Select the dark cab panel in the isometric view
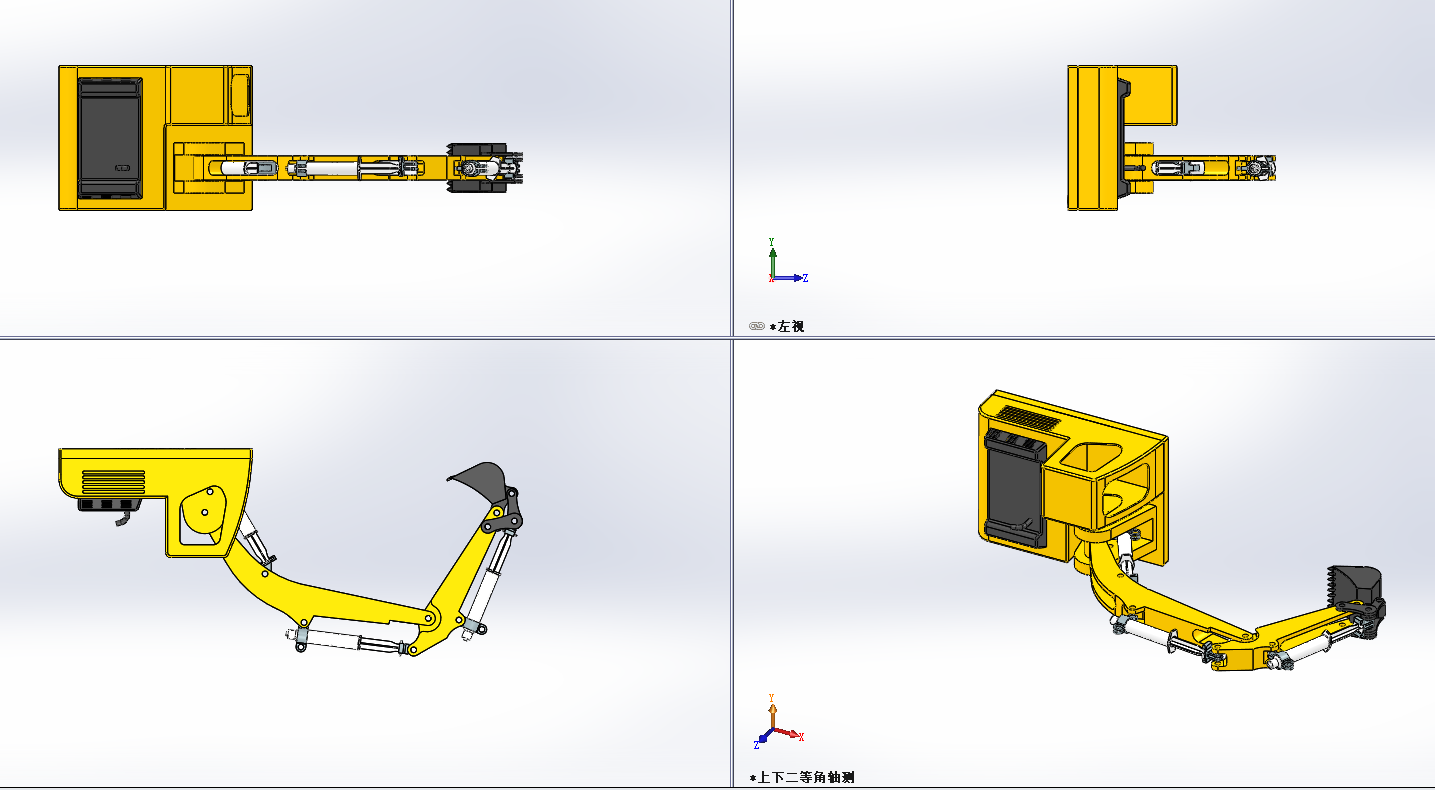 click(x=1014, y=487)
